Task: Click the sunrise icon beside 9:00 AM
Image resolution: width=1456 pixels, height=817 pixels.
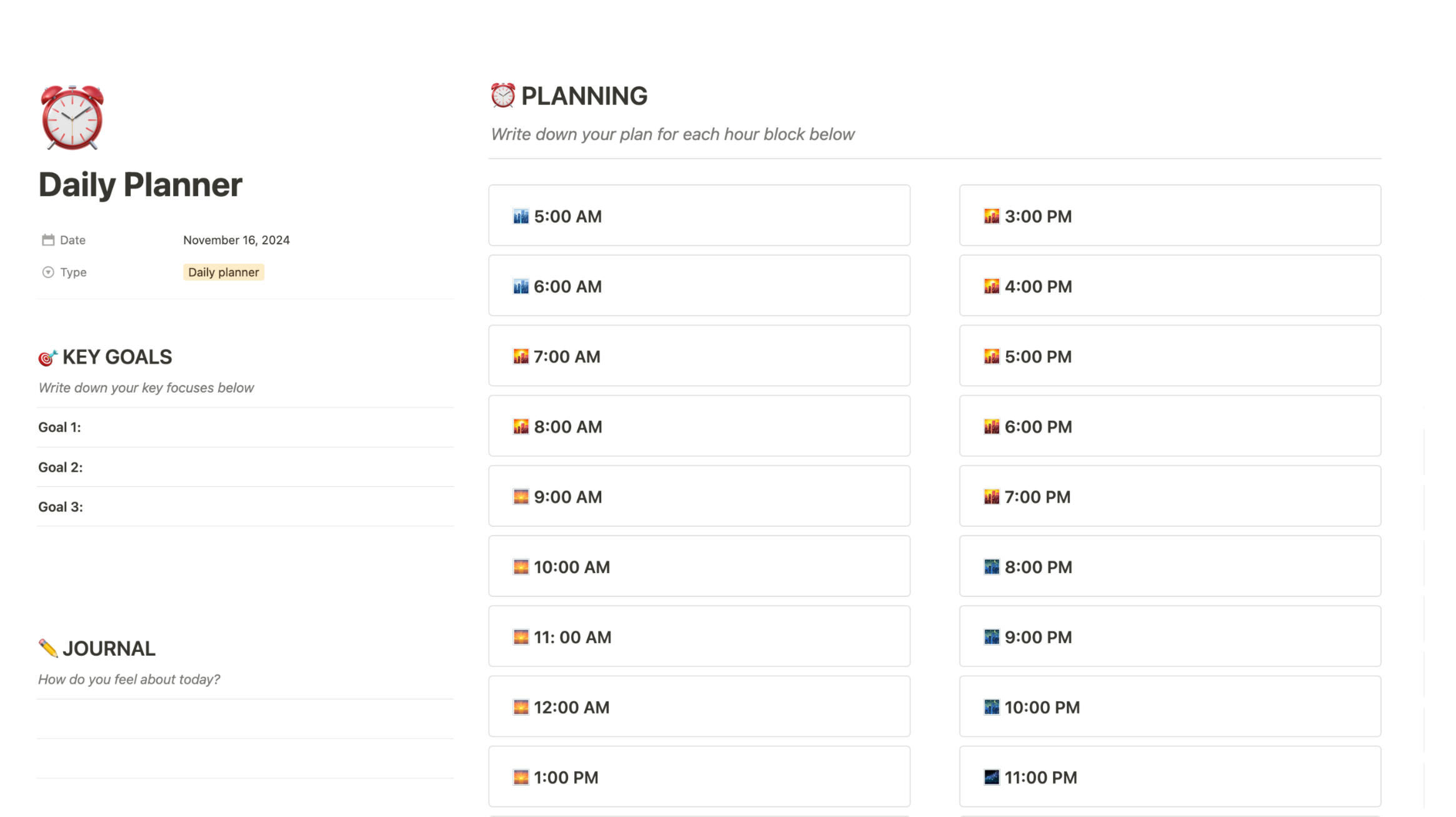Action: point(521,497)
